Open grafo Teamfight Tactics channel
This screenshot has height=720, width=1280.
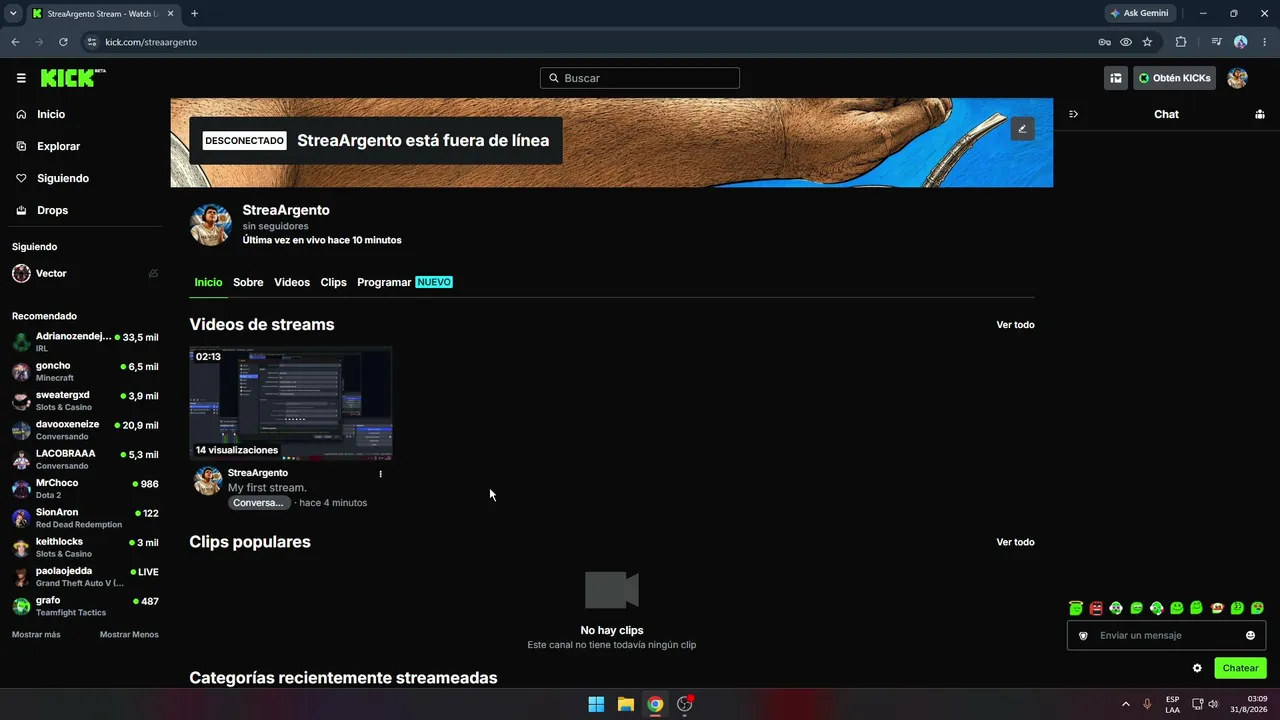(x=85, y=606)
